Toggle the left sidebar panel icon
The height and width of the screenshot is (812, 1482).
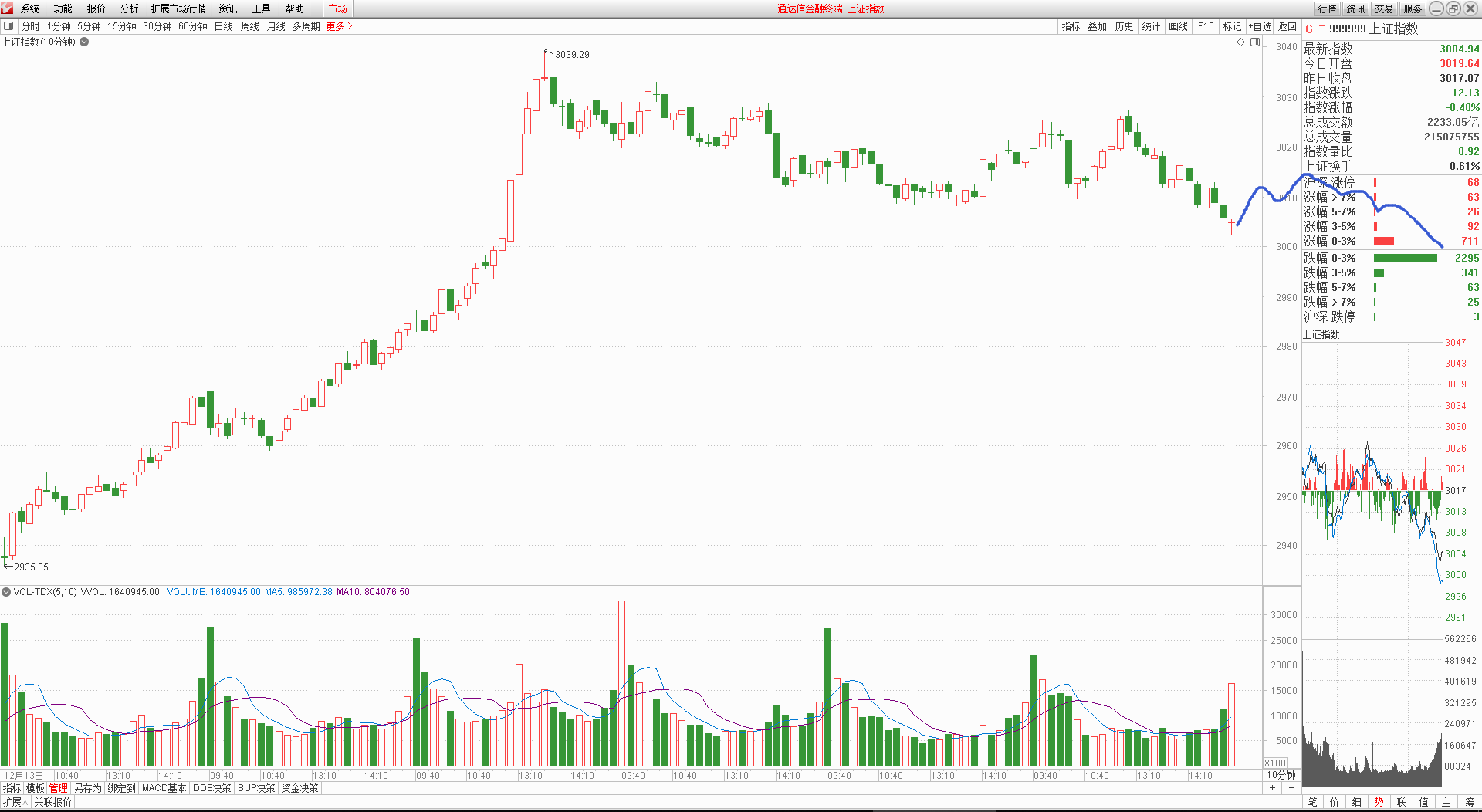(x=8, y=26)
